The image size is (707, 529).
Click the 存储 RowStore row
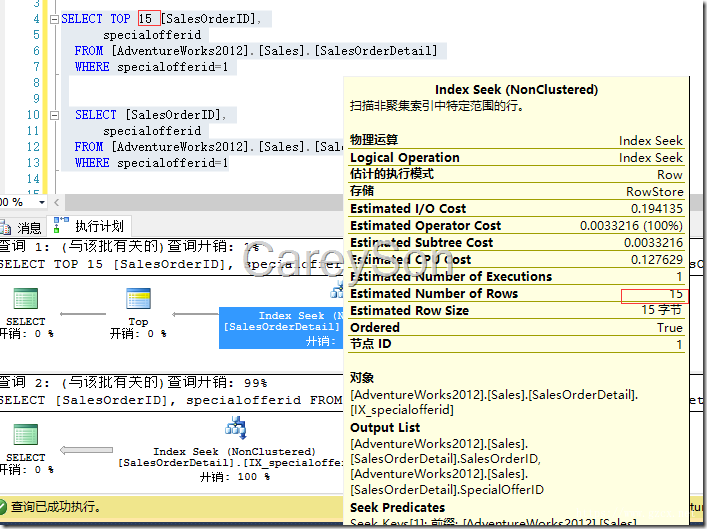coord(517,191)
